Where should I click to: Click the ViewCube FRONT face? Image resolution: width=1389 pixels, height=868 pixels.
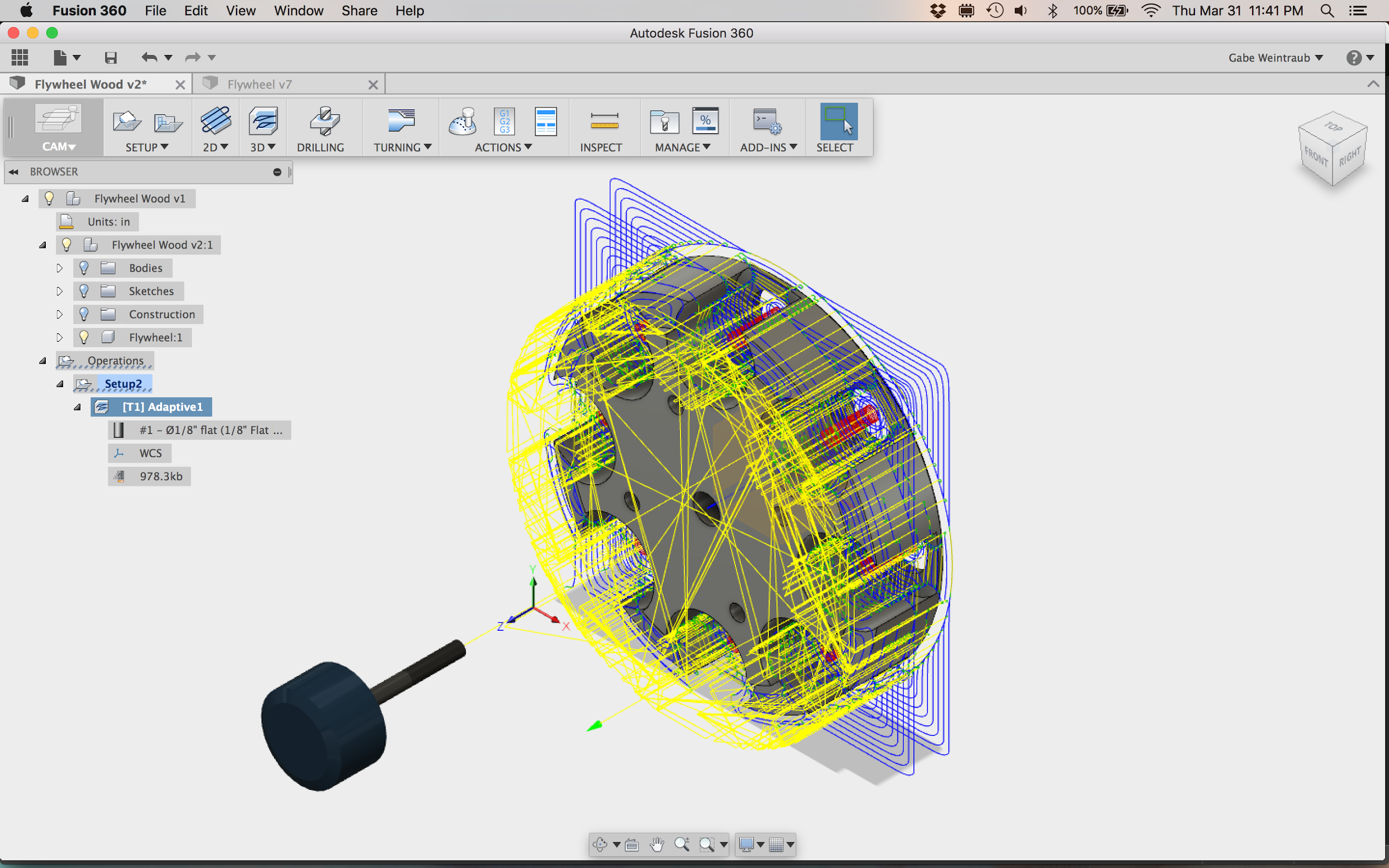pyautogui.click(x=1315, y=156)
